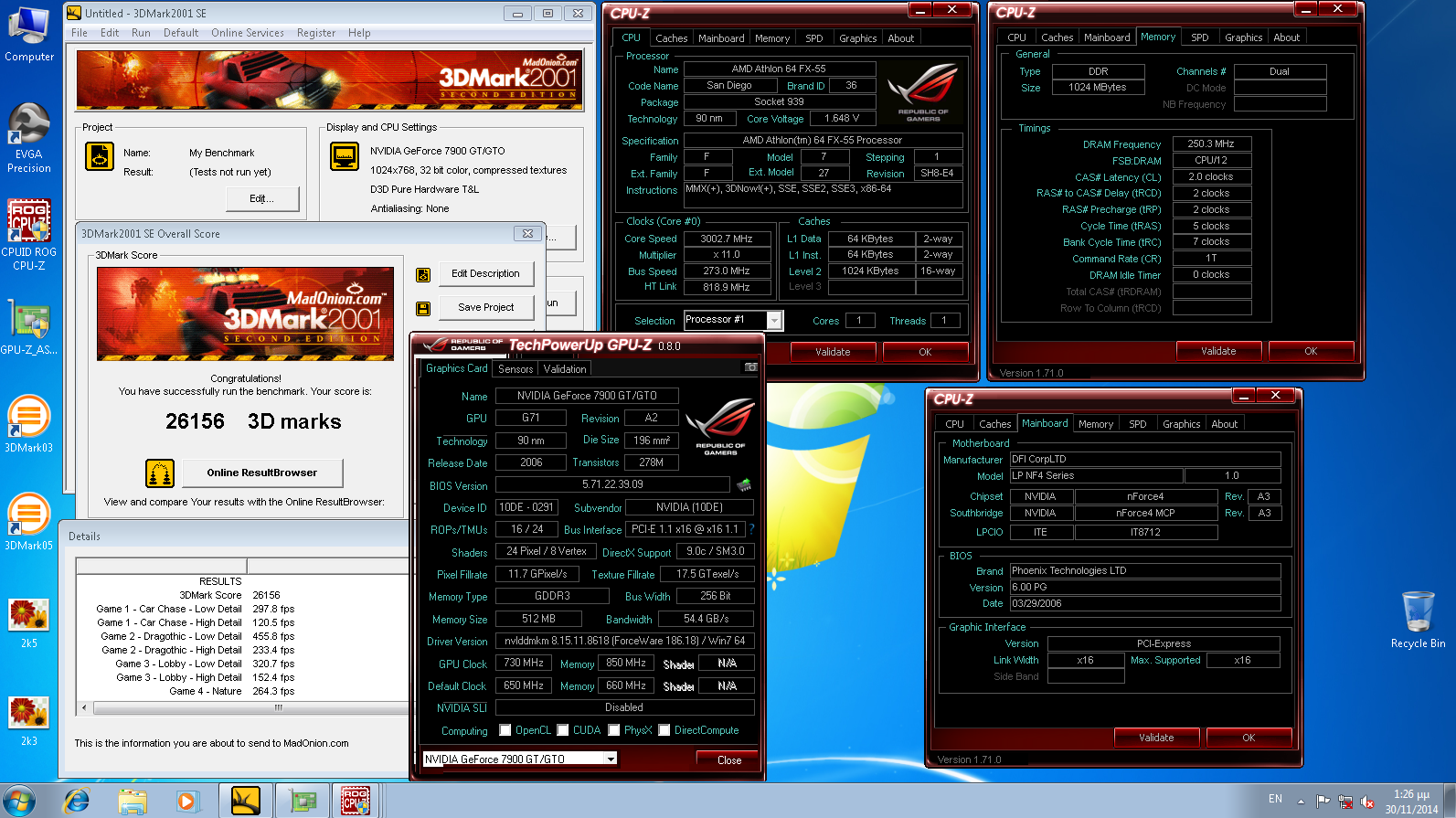Enable the OpenCL checkbox in GPU-Z
This screenshot has width=1456, height=818.
click(x=505, y=730)
